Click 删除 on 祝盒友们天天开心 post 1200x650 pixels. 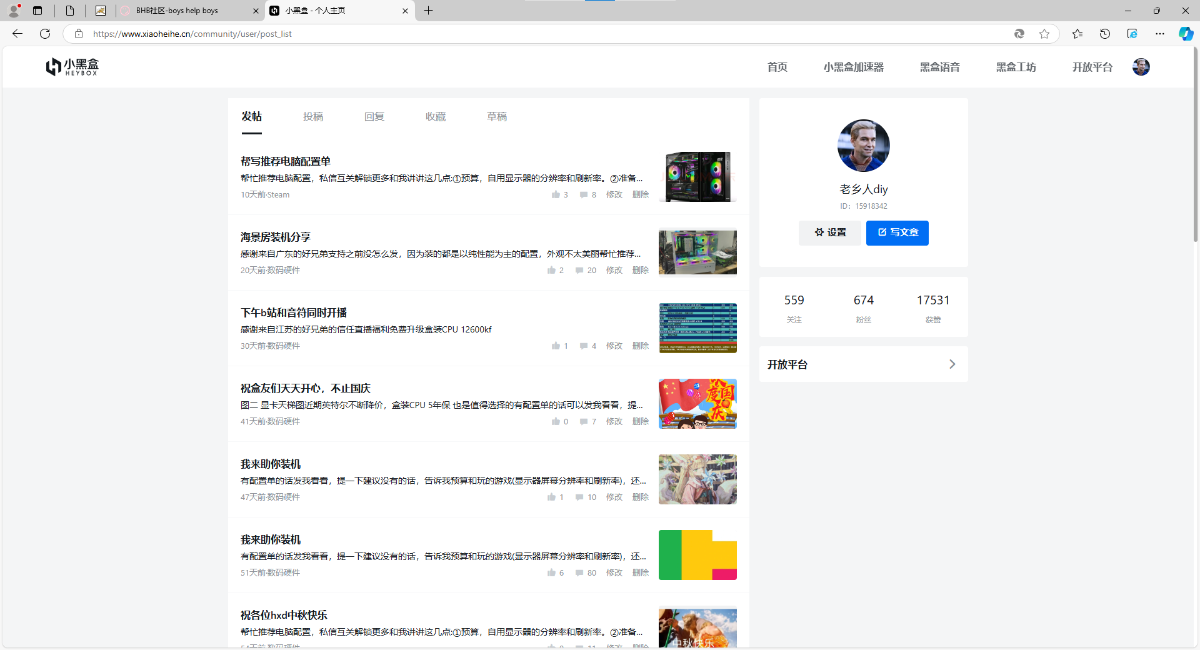[641, 422]
